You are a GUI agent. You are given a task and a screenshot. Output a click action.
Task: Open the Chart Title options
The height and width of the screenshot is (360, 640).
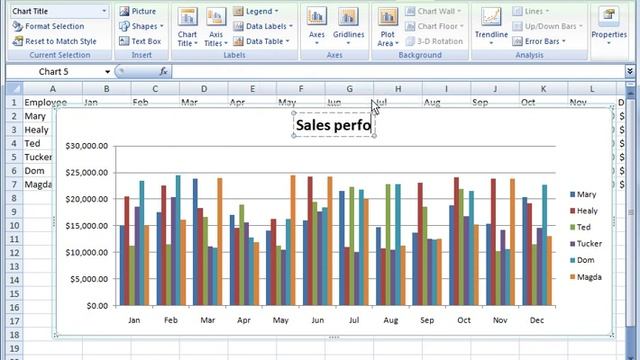pos(188,27)
